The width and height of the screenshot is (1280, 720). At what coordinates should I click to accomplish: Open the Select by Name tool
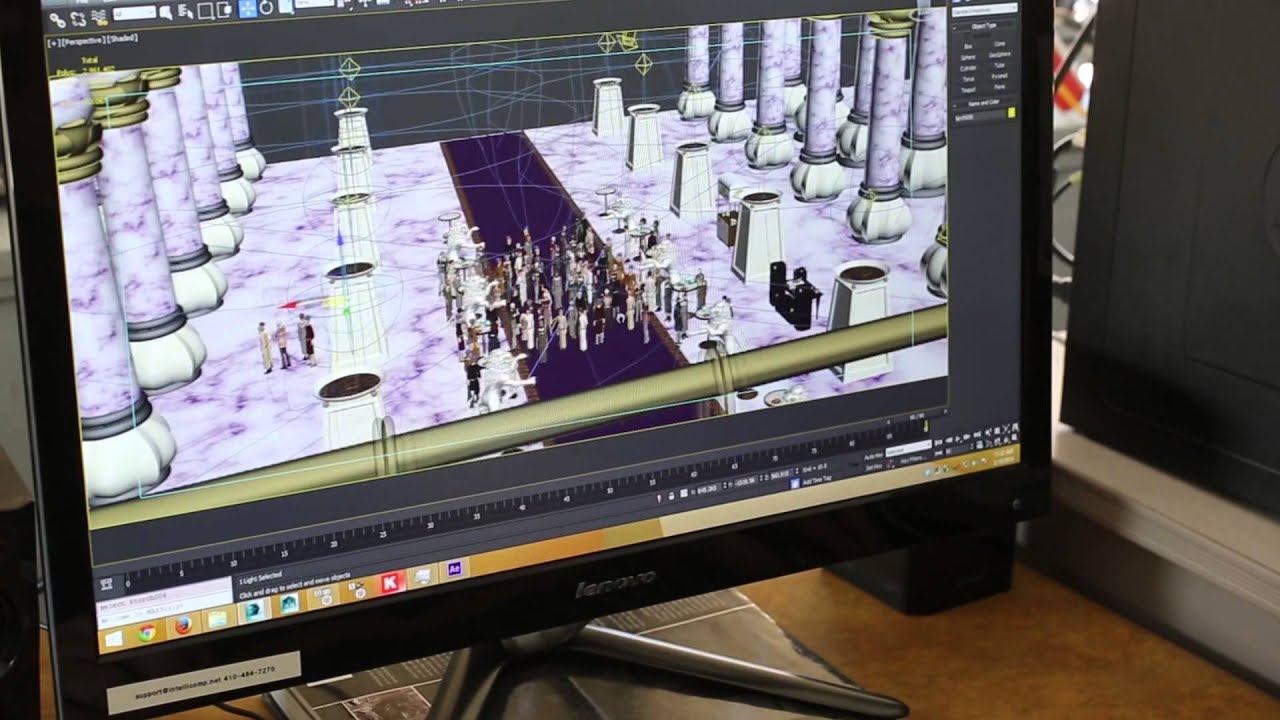(185, 11)
